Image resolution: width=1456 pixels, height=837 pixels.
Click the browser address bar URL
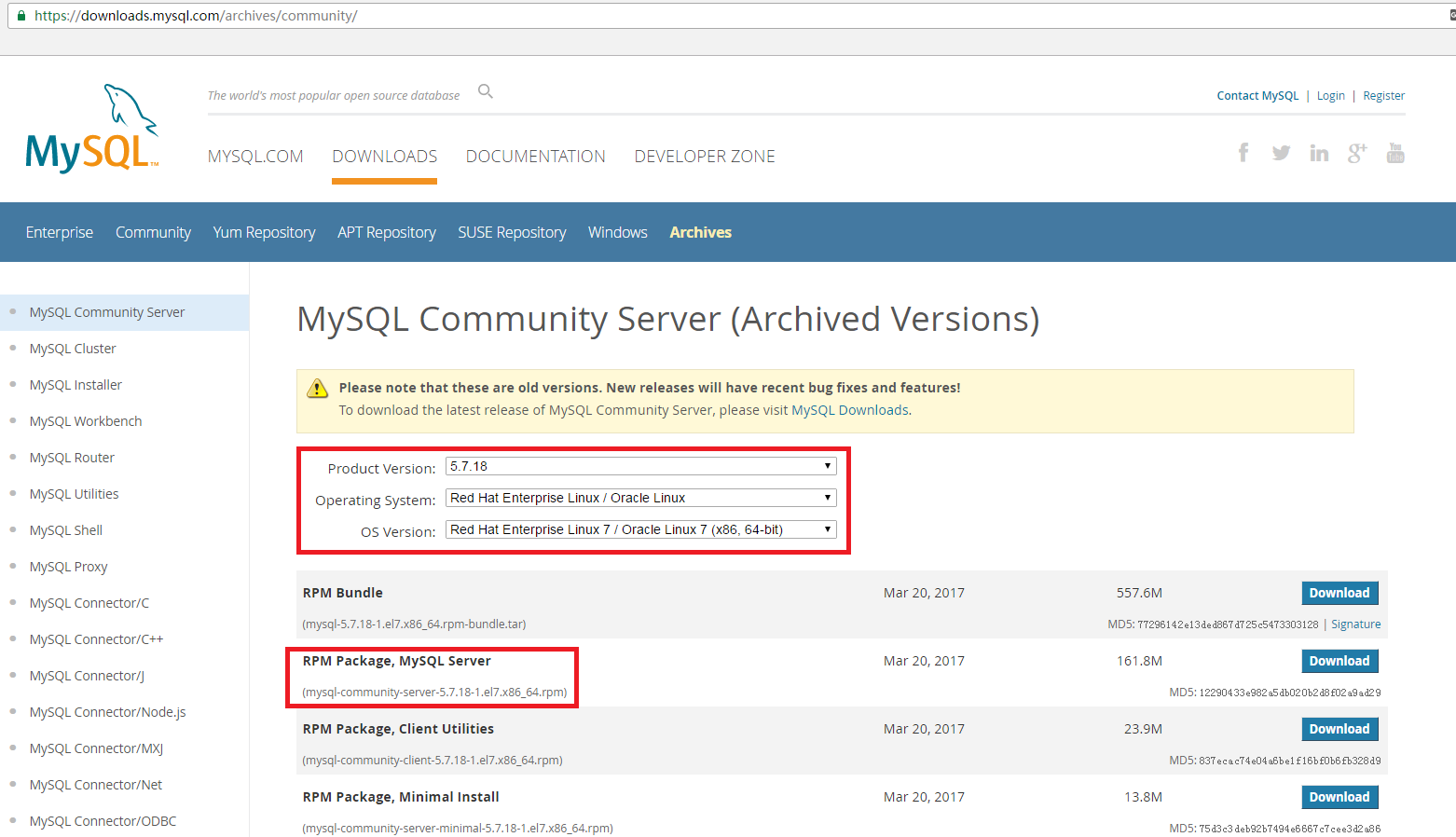pyautogui.click(x=196, y=16)
